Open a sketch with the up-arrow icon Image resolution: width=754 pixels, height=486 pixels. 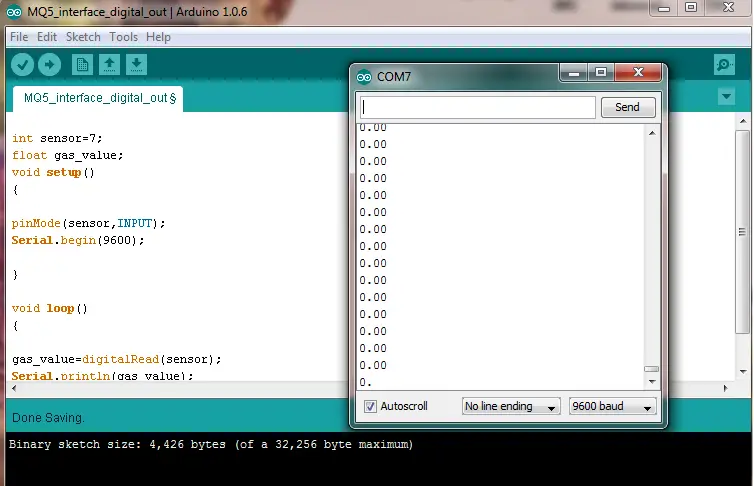coord(109,64)
